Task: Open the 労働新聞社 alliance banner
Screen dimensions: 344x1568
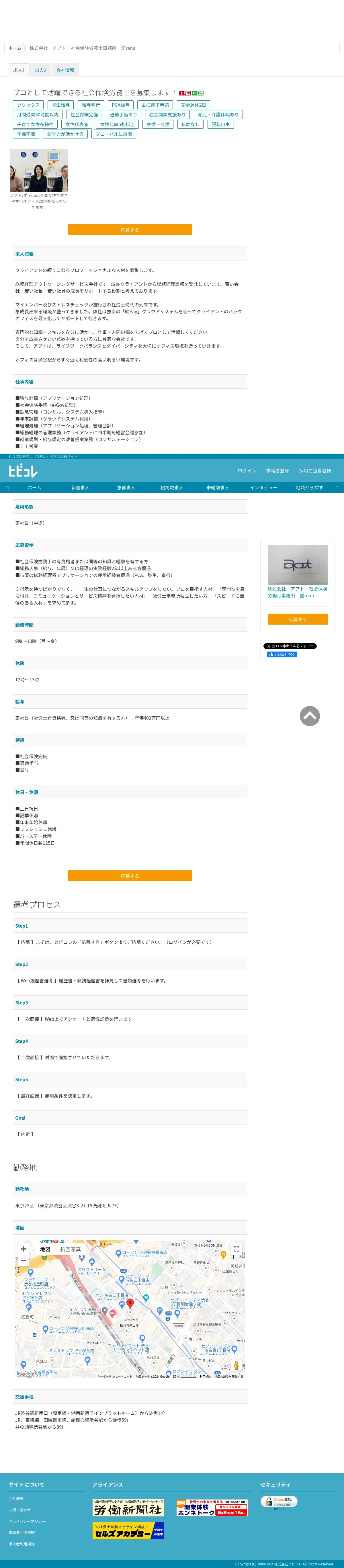Action: (128, 1508)
